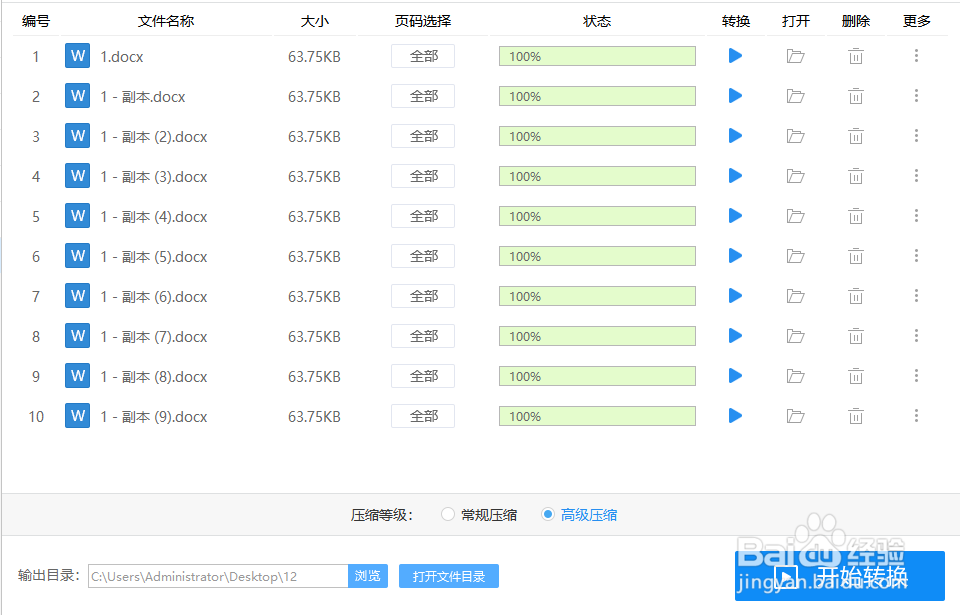Image resolution: width=960 pixels, height=615 pixels.
Task: Open the 更多 menu for 1.docx
Action: tap(916, 56)
